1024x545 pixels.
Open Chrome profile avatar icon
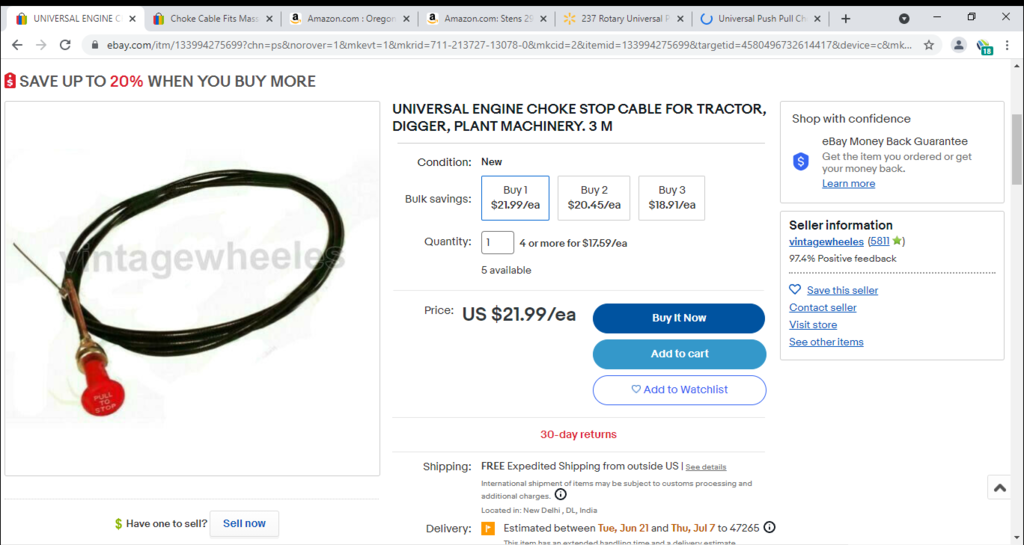tap(958, 45)
